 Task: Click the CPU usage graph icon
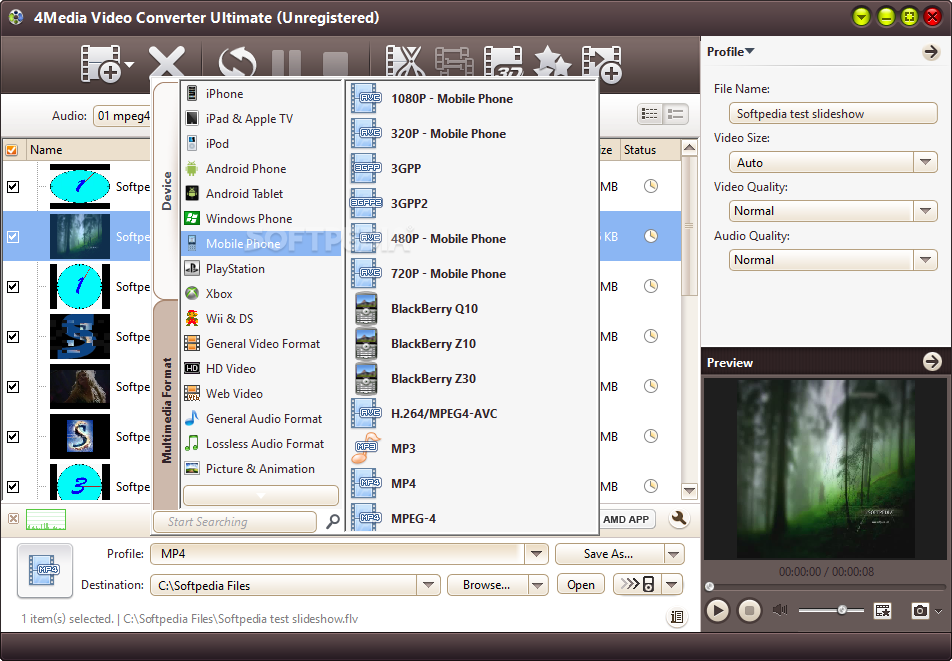point(46,519)
